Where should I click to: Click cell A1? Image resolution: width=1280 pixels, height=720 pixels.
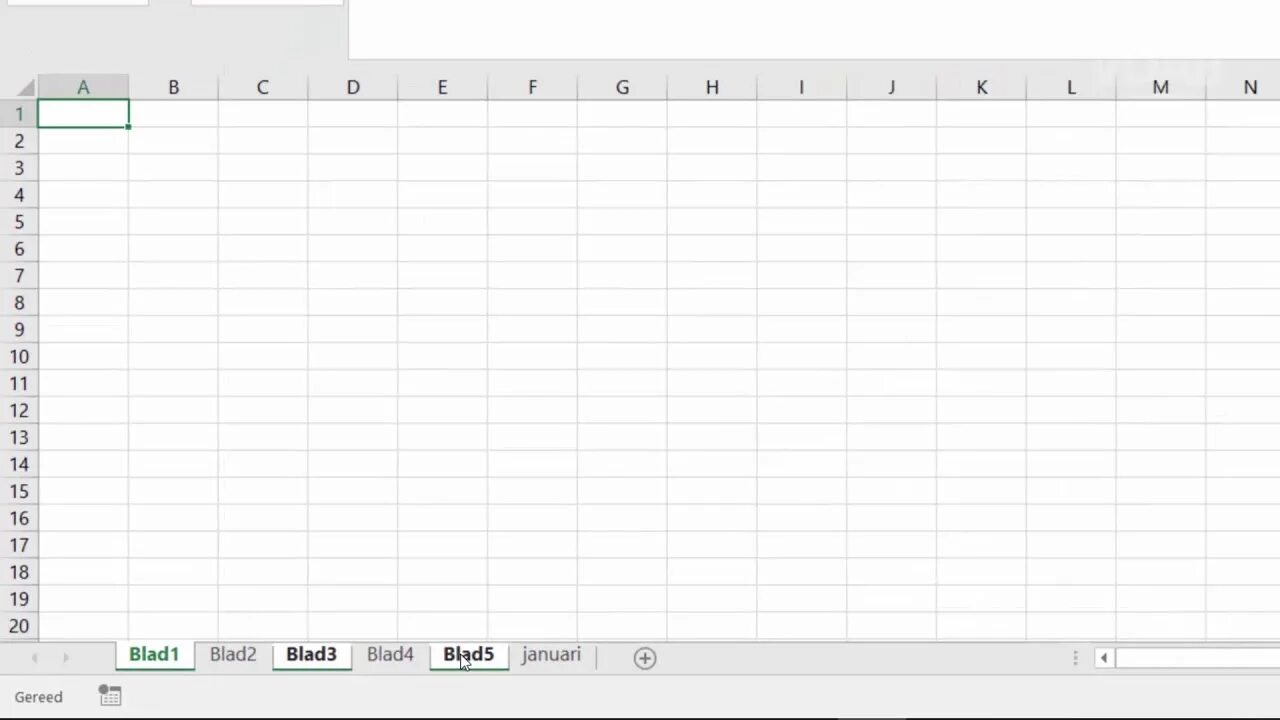[x=83, y=114]
